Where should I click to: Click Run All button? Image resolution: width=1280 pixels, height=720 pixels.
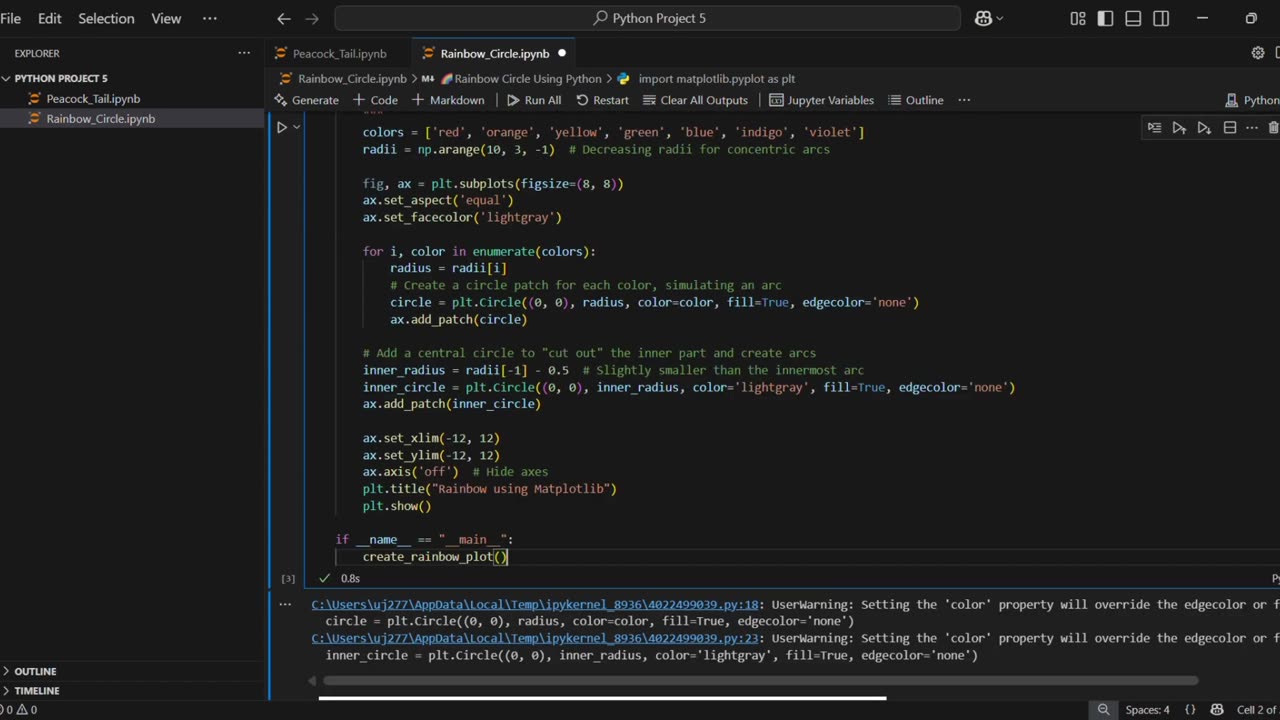533,100
